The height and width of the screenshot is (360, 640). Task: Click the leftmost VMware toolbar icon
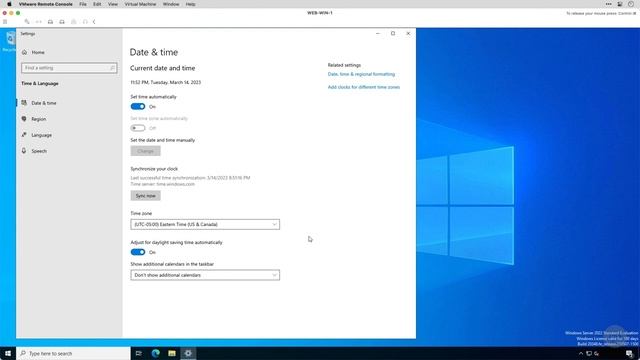5,22
